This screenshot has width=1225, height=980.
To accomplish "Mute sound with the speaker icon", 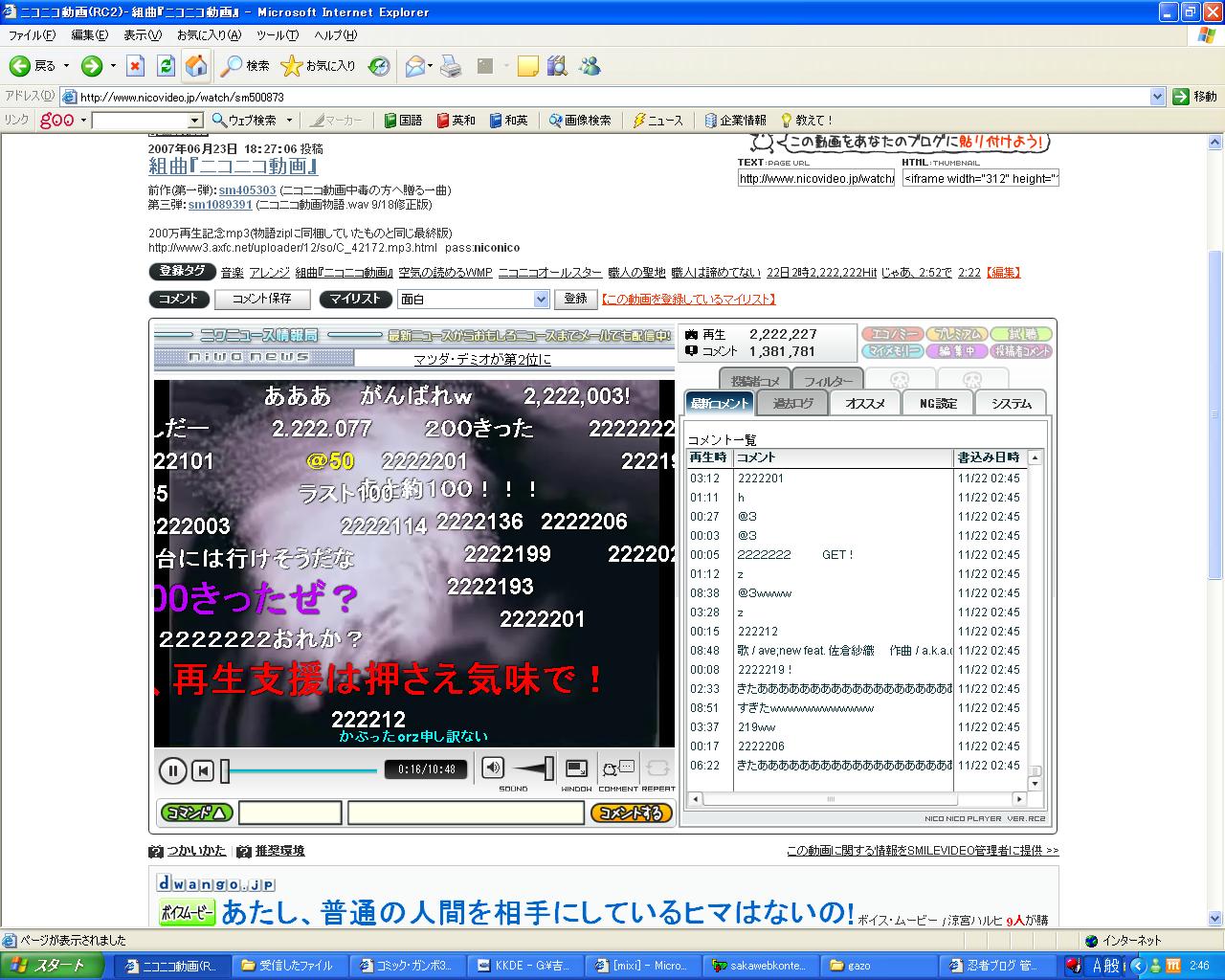I will click(x=492, y=768).
